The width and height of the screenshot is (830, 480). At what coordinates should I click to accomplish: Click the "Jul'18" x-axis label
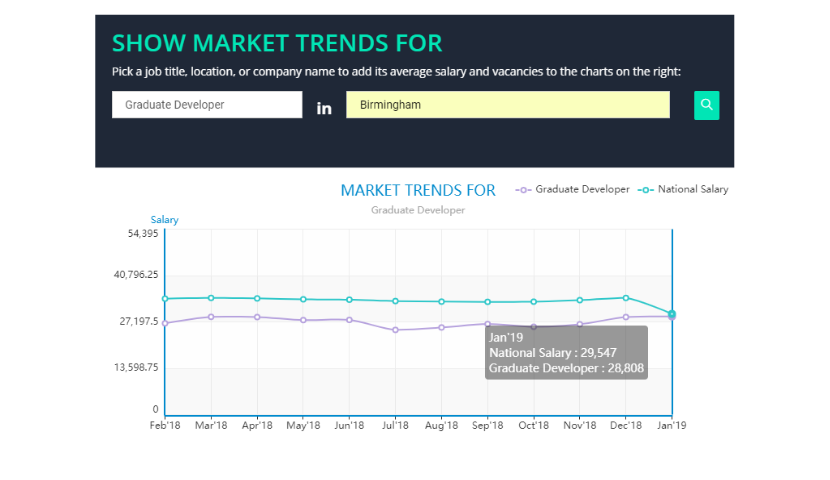[395, 425]
